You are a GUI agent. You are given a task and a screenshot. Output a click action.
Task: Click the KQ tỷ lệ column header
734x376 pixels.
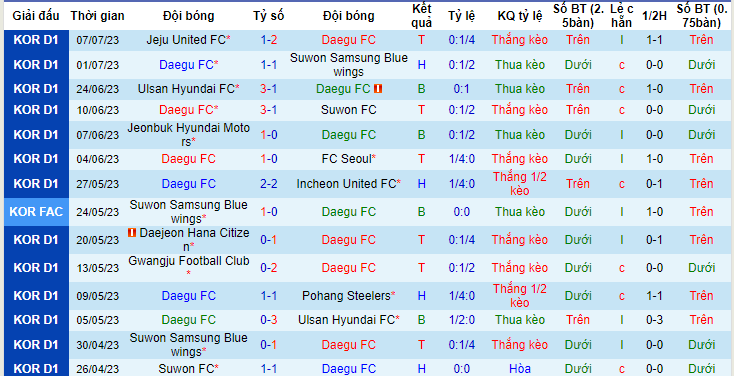coord(520,16)
